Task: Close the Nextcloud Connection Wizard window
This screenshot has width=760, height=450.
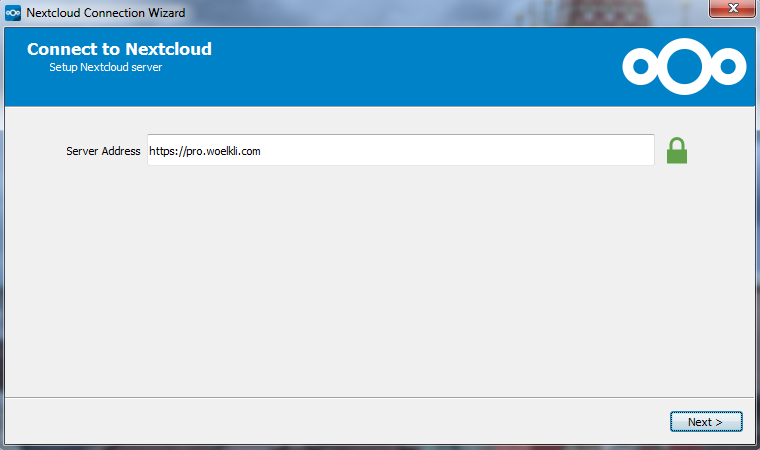Action: 732,8
